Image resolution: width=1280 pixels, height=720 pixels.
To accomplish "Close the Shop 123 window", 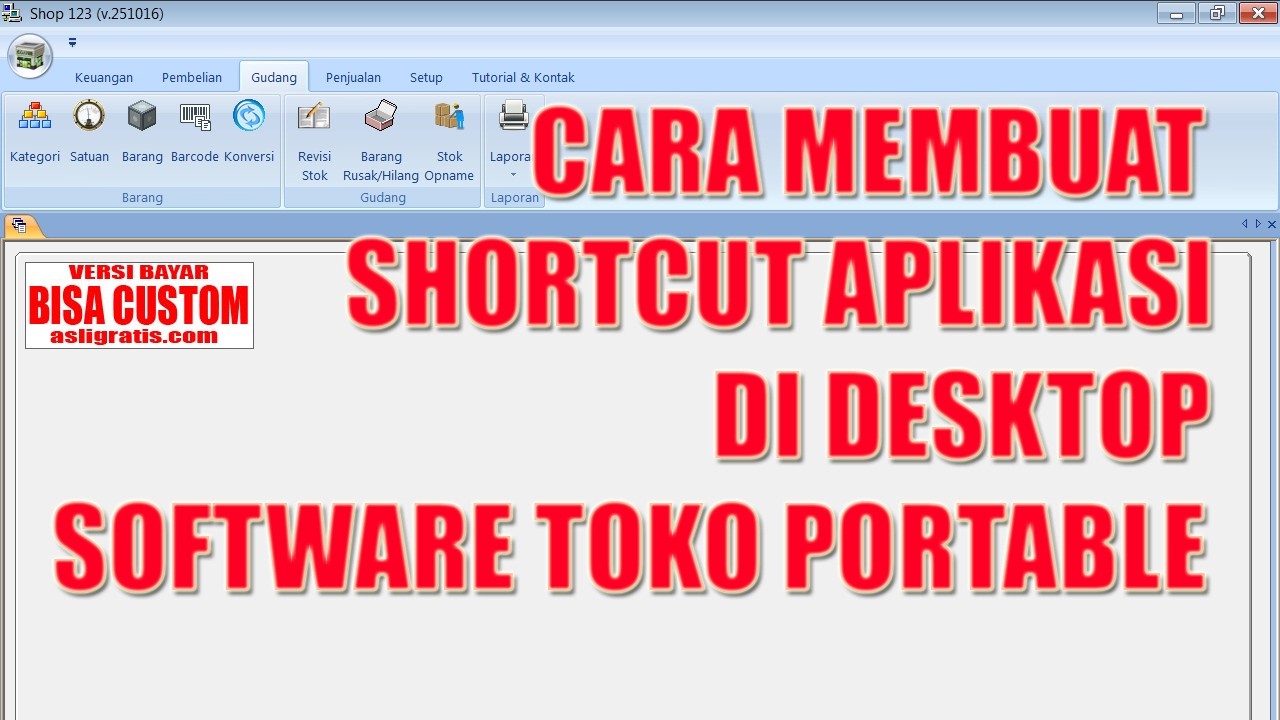I will 1258,13.
